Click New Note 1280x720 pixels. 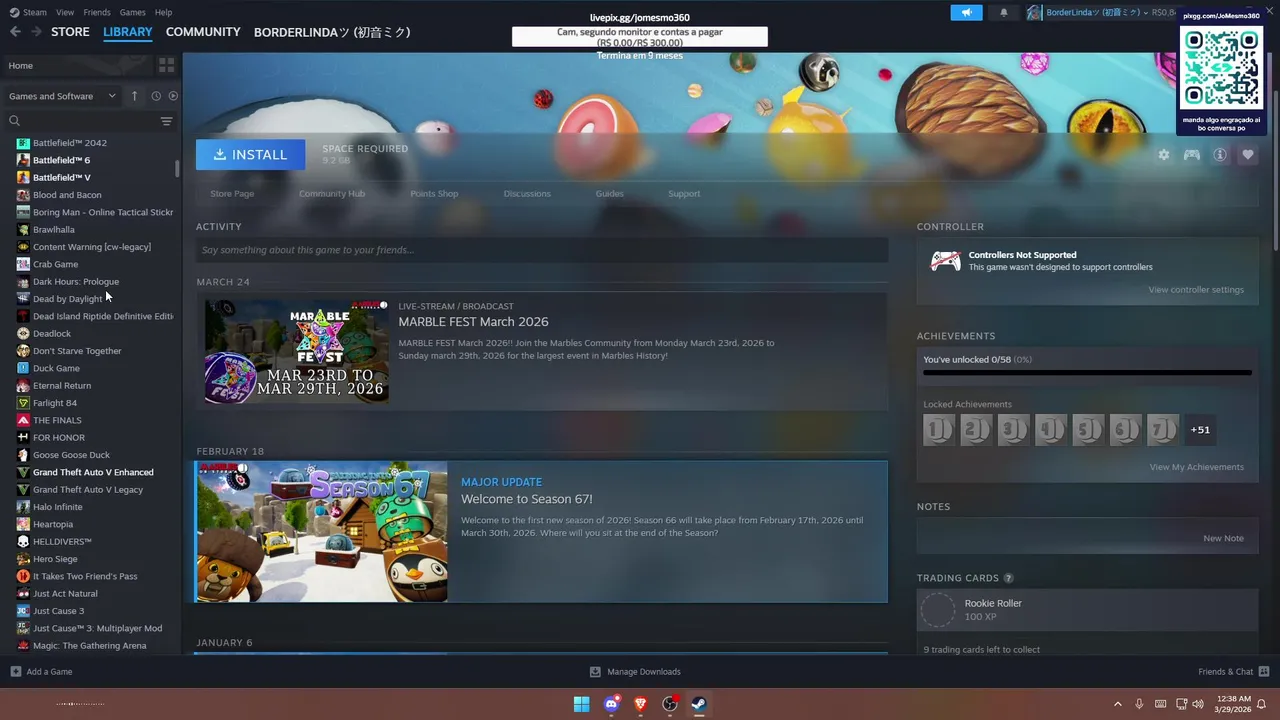click(1223, 538)
